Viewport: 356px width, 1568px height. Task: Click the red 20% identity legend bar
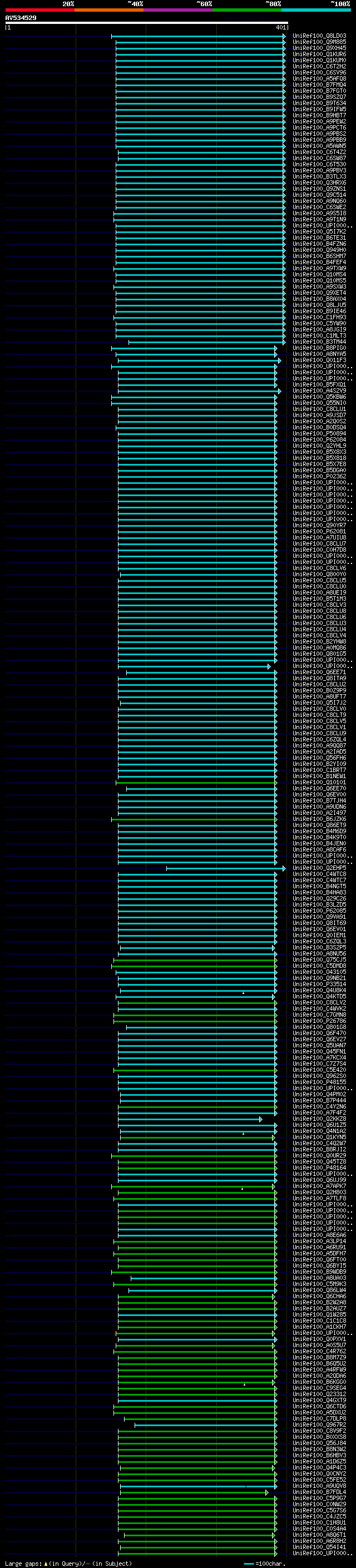[x=39, y=10]
